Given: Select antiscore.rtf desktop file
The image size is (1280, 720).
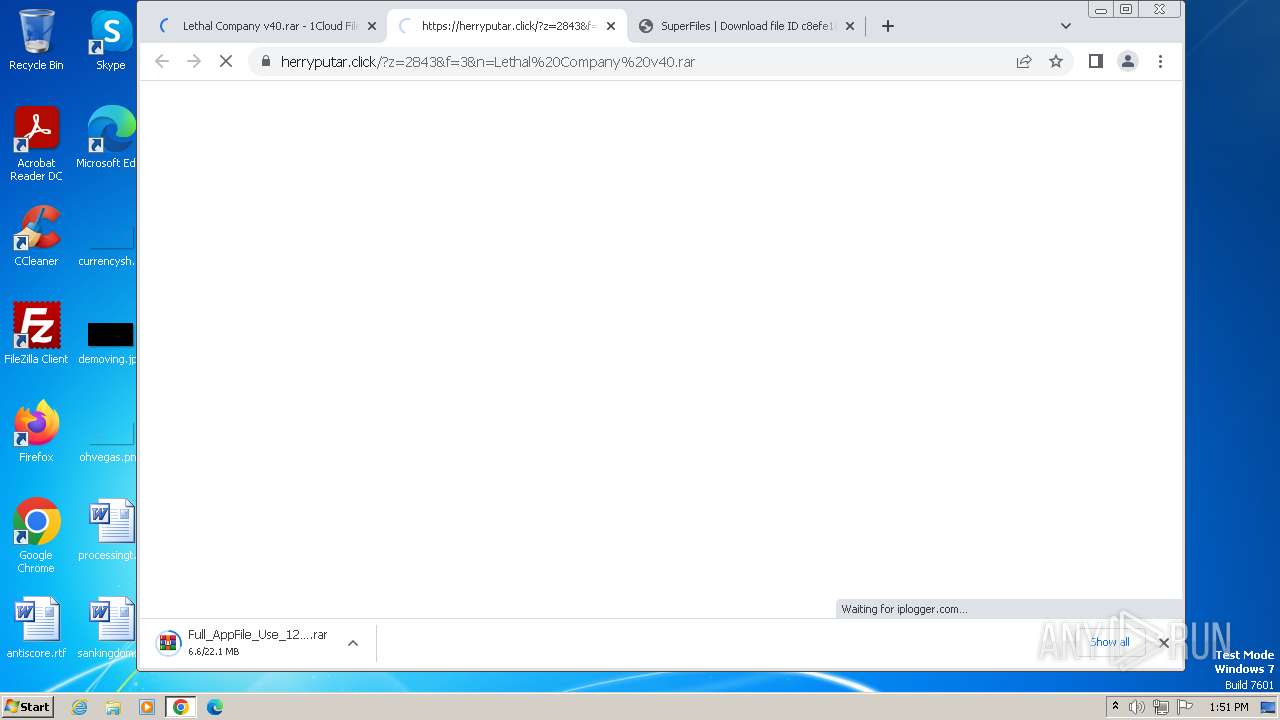Looking at the screenshot, I should [x=36, y=628].
